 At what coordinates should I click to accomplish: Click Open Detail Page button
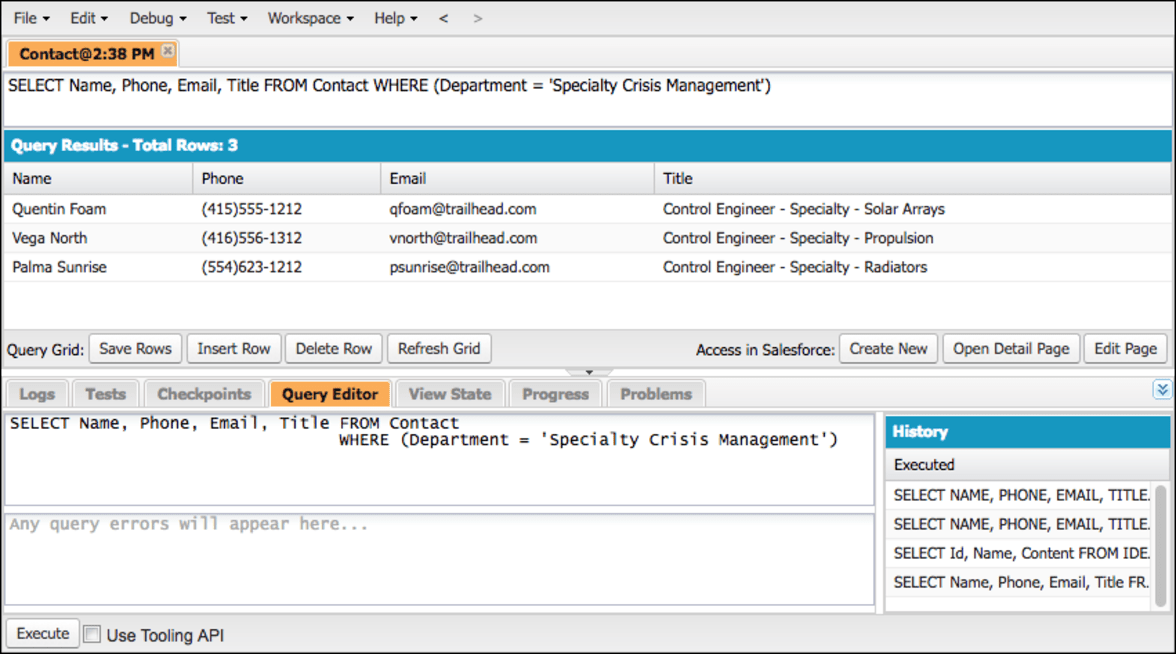click(1011, 349)
